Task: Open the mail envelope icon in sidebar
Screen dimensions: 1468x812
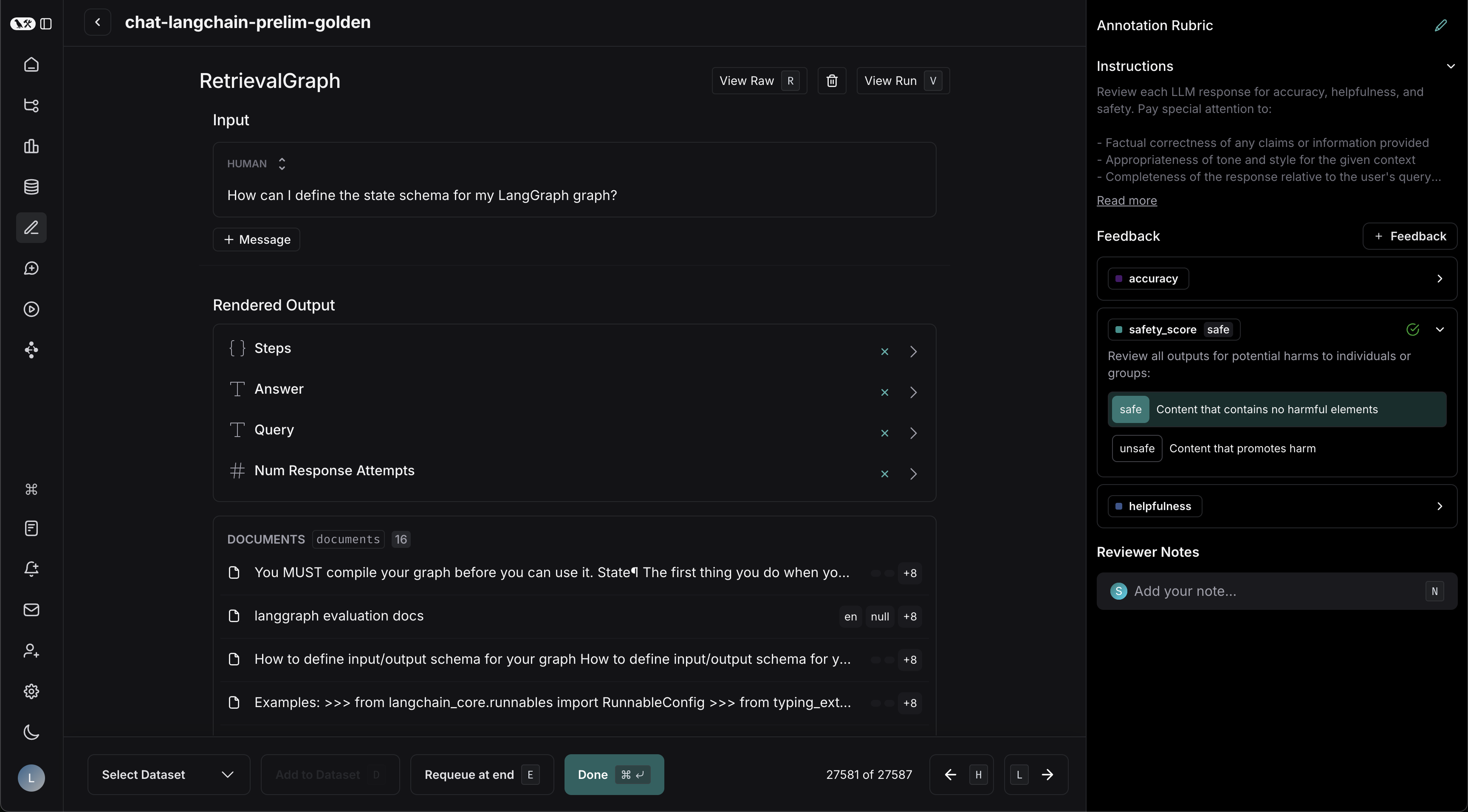Action: (31, 610)
